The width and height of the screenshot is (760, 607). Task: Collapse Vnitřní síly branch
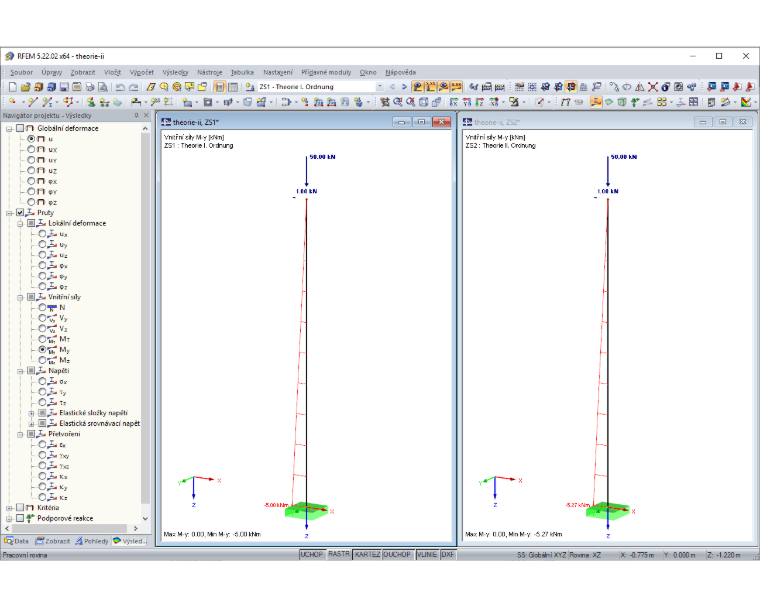point(20,297)
